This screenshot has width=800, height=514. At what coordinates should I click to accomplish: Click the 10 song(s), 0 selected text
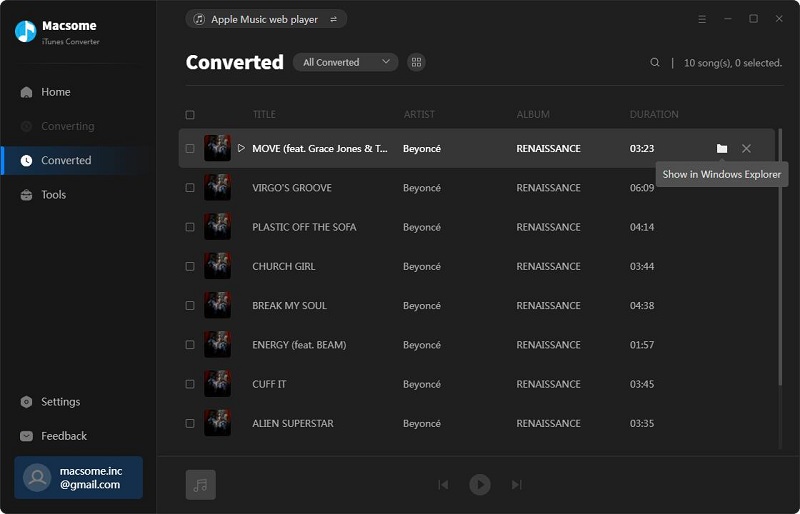click(x=733, y=63)
